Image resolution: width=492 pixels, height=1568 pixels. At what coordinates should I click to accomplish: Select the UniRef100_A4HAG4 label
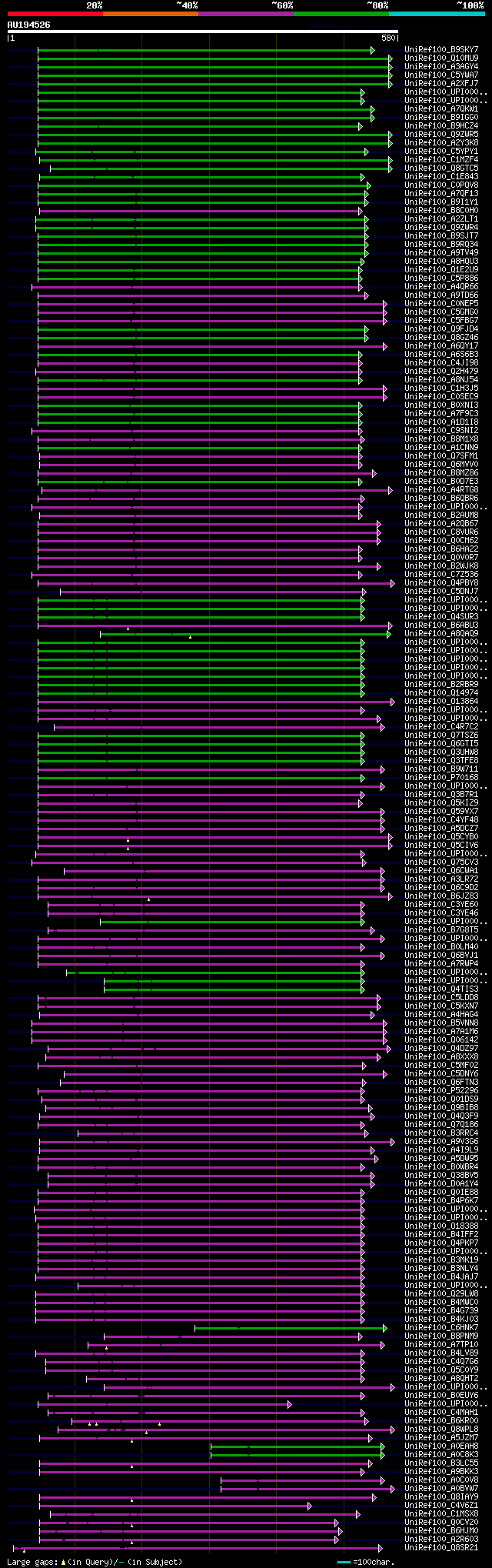pos(441,1014)
